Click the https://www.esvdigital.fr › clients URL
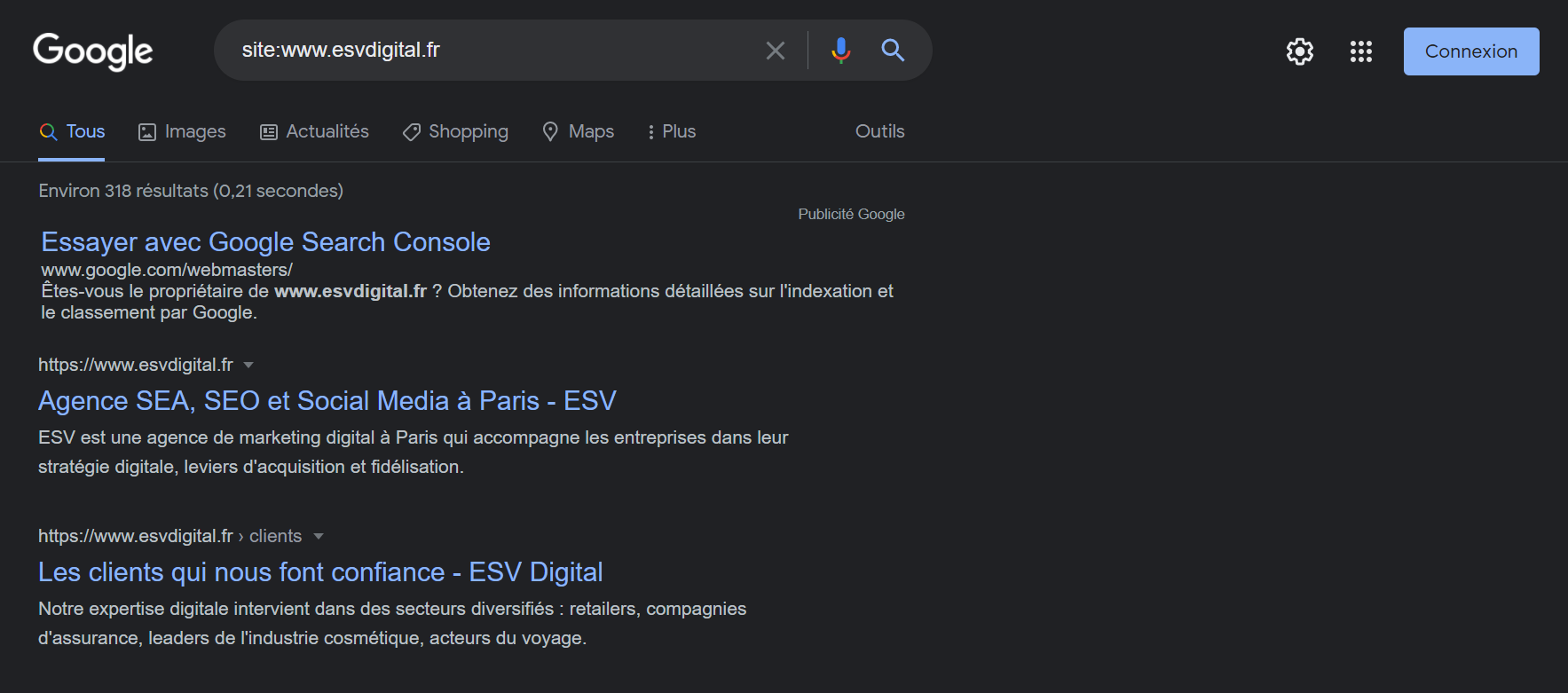Screen dimensions: 1568x693 click(169, 536)
